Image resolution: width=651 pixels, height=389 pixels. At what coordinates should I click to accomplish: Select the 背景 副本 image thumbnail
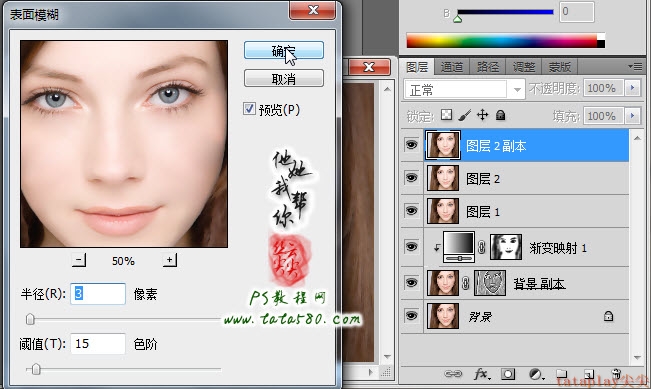(x=443, y=283)
